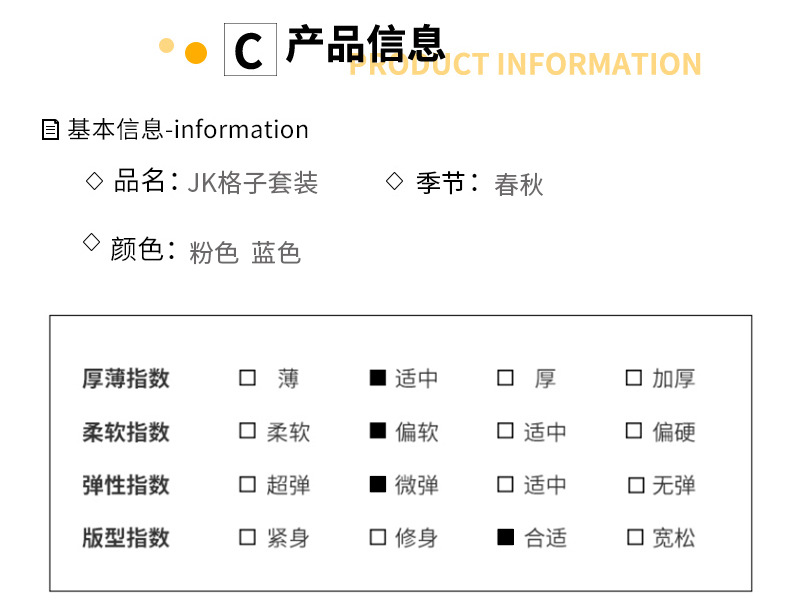Click the large orange dot in header

click(x=196, y=53)
